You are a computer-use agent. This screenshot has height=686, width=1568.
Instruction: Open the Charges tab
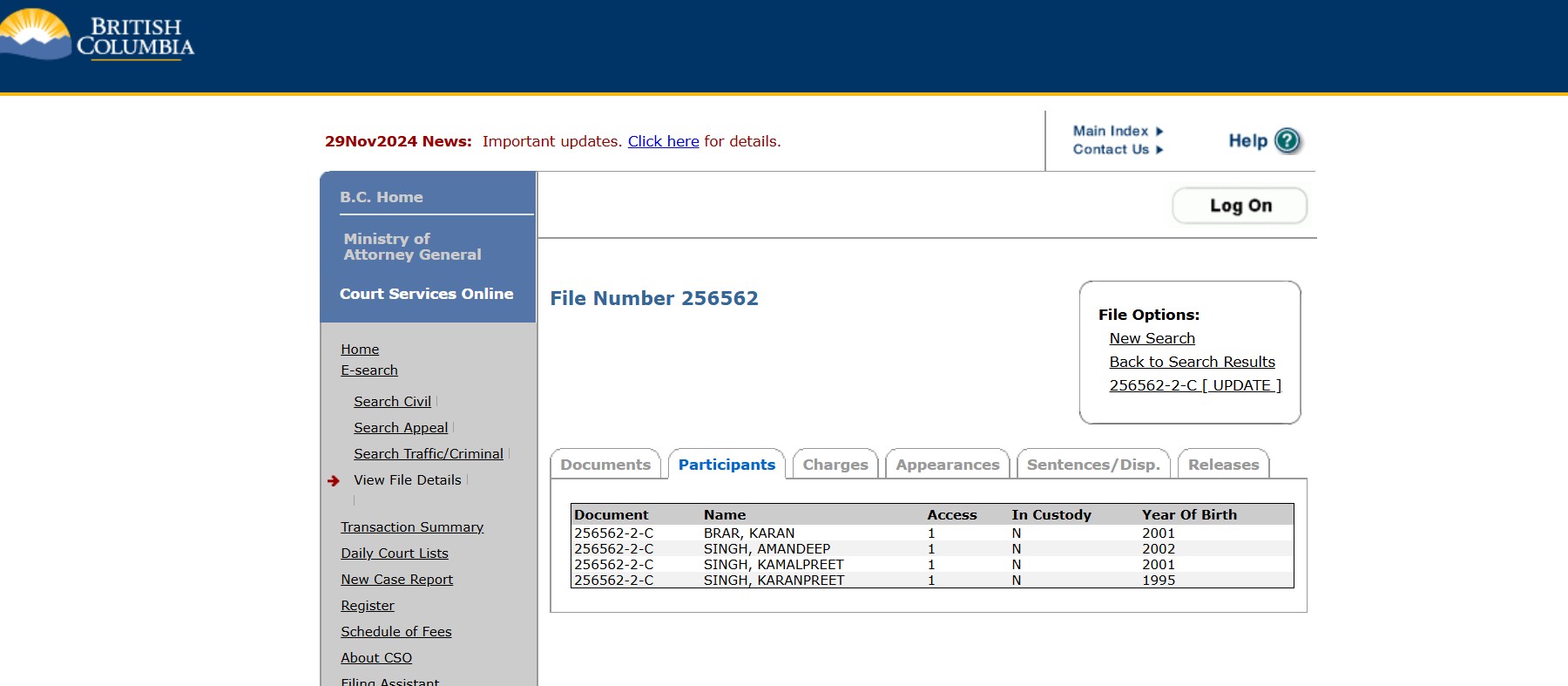(835, 465)
